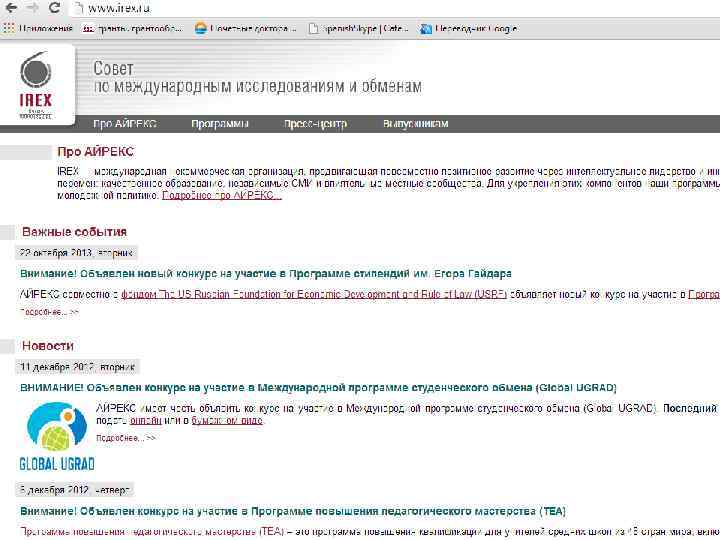This screenshot has height=540, width=720.
Task: Open the Google Translate bookmark
Action: click(x=470, y=28)
